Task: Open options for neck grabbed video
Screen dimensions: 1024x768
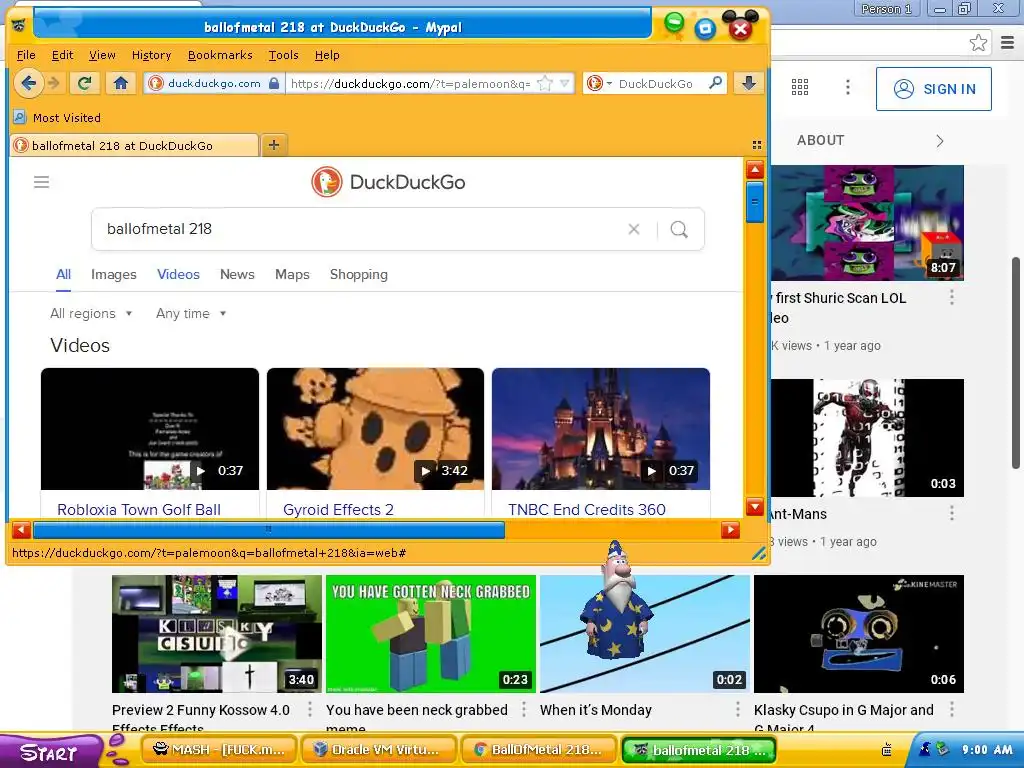Action: pyautogui.click(x=524, y=709)
